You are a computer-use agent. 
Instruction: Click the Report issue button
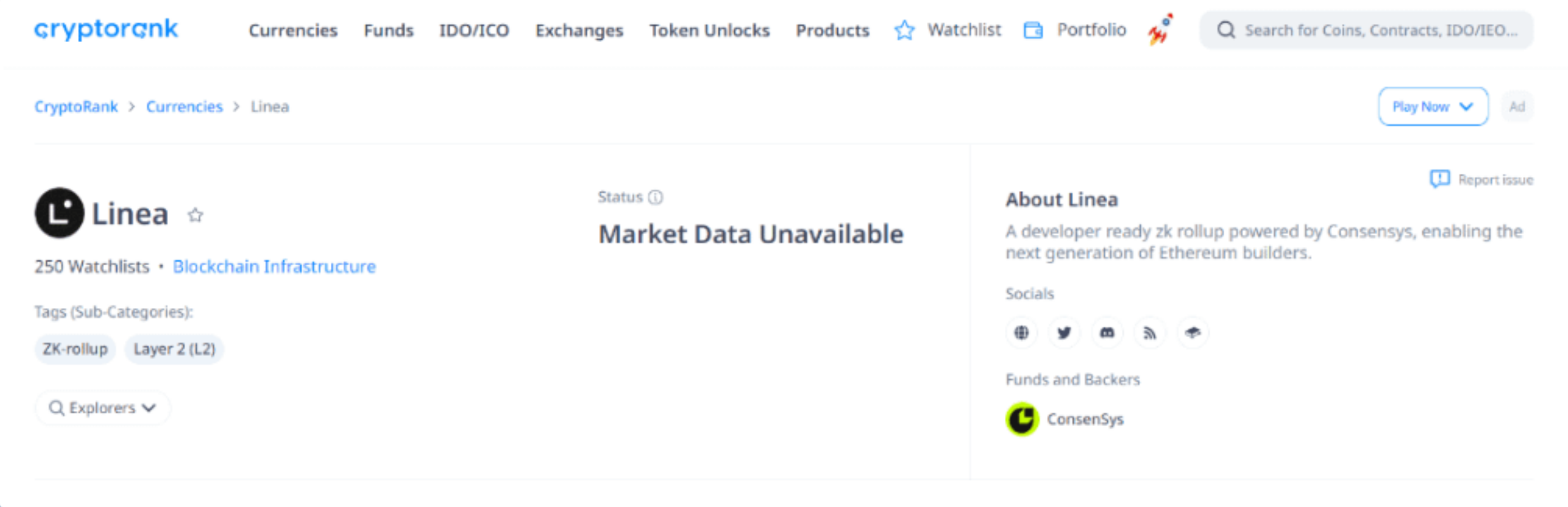click(x=1481, y=180)
